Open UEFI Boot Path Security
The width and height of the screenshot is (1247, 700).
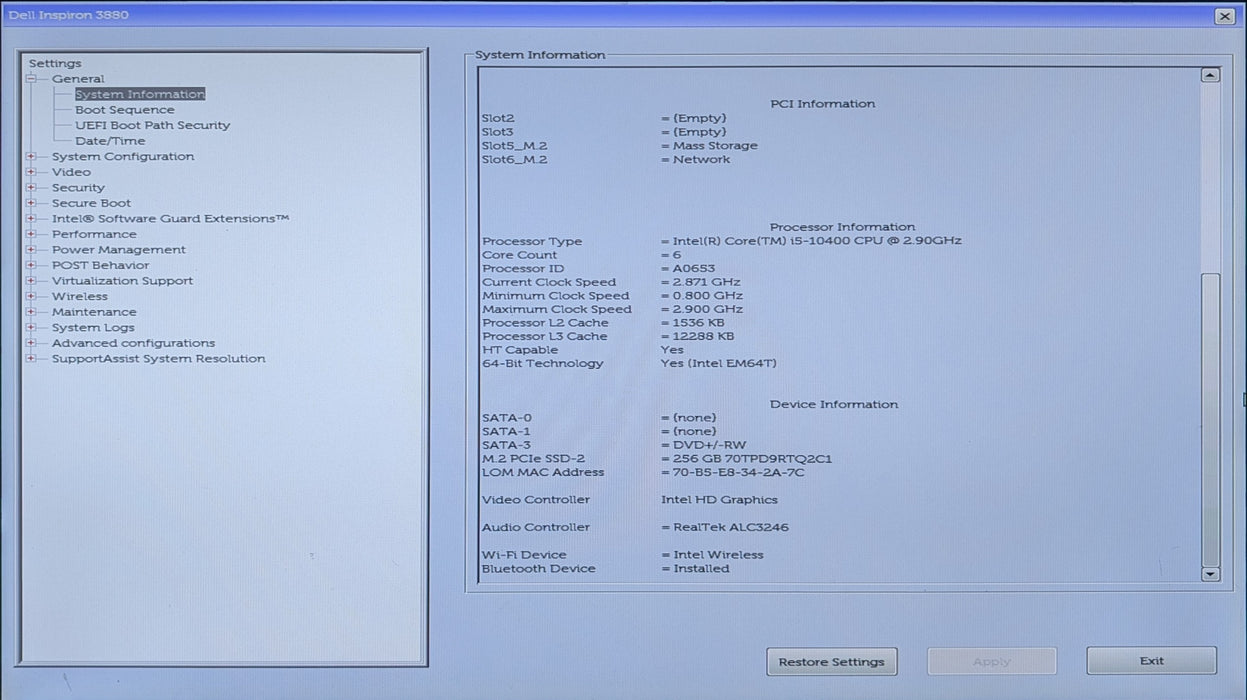point(152,125)
